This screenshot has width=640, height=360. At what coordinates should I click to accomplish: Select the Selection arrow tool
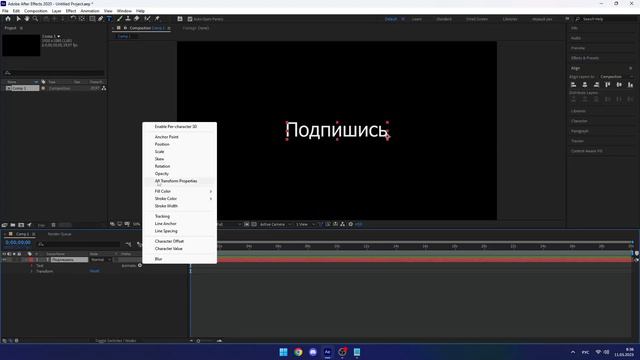[x=18, y=19]
